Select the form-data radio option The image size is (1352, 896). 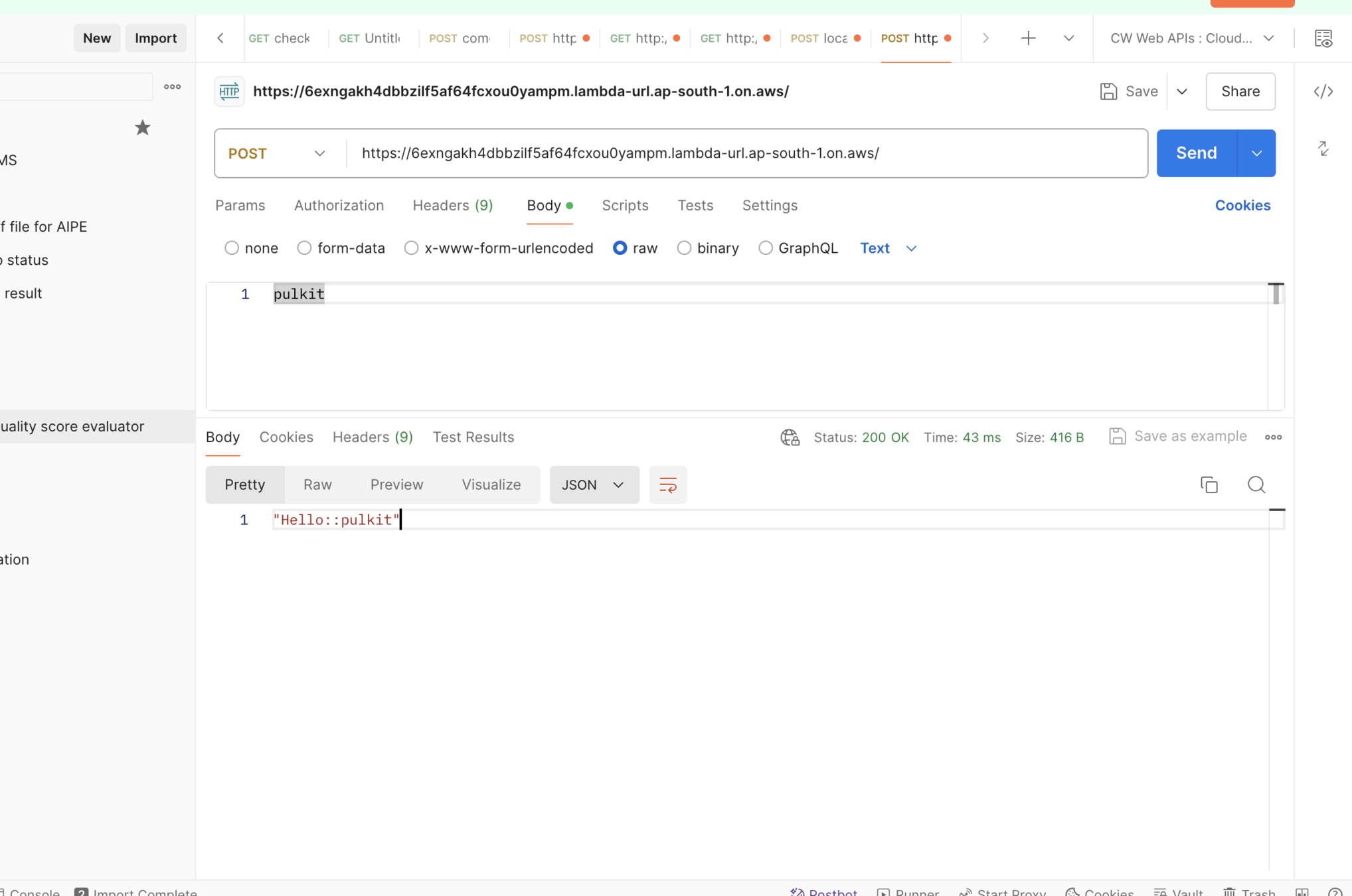304,248
